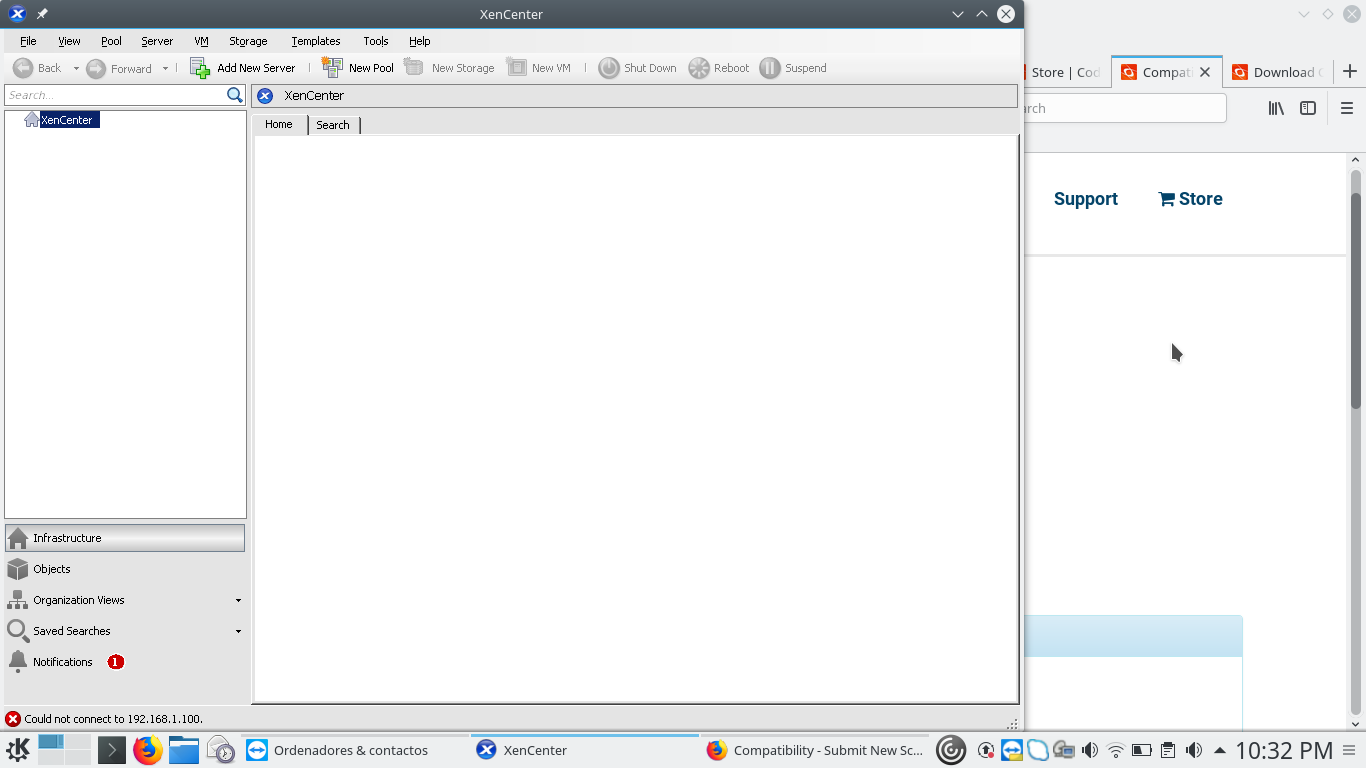Click the Add New Server toolbar icon

200,68
